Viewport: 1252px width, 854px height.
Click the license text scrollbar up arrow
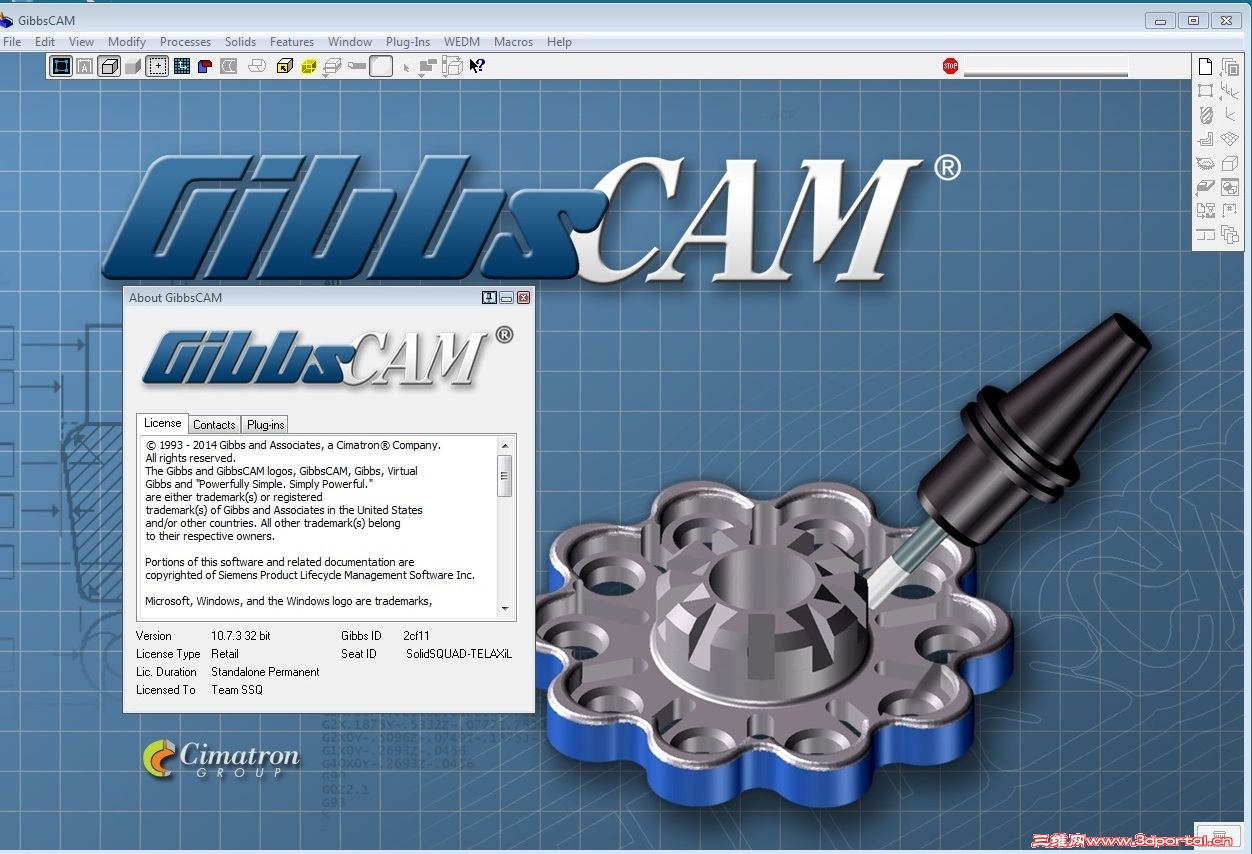pyautogui.click(x=505, y=446)
